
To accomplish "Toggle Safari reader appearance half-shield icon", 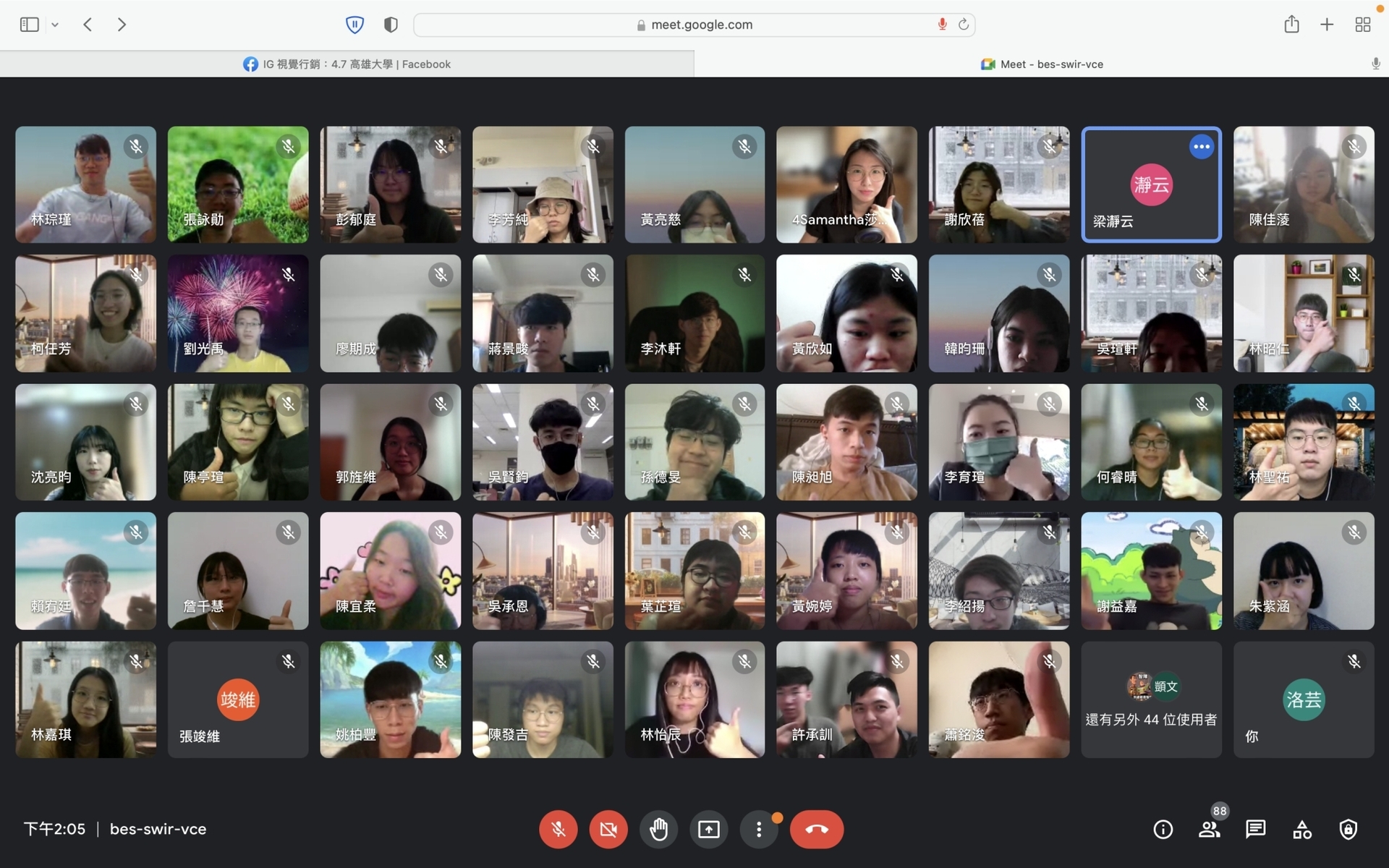I will click(391, 25).
